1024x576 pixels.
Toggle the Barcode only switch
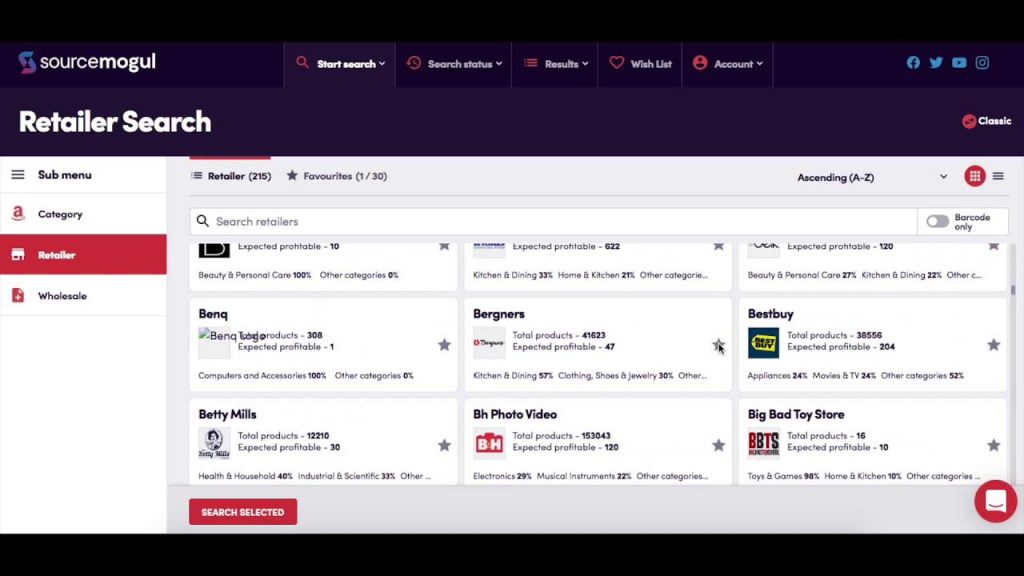937,222
